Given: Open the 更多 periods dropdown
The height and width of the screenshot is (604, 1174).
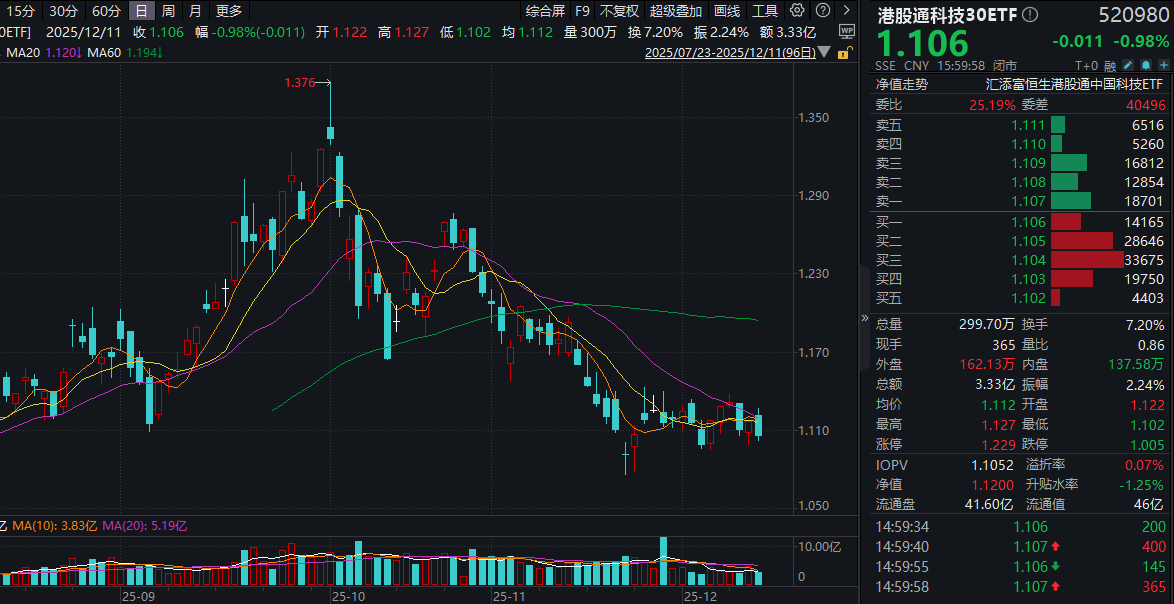Looking at the screenshot, I should click(229, 11).
